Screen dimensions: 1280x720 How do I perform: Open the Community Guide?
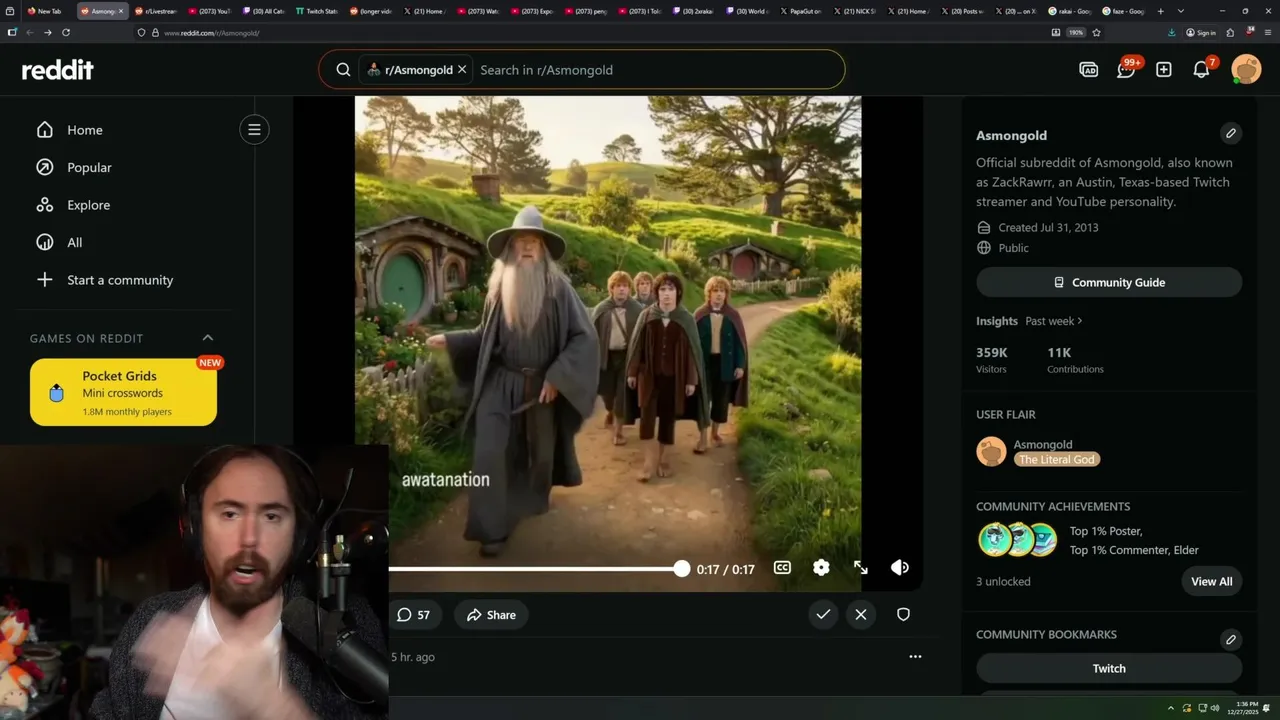(1109, 282)
